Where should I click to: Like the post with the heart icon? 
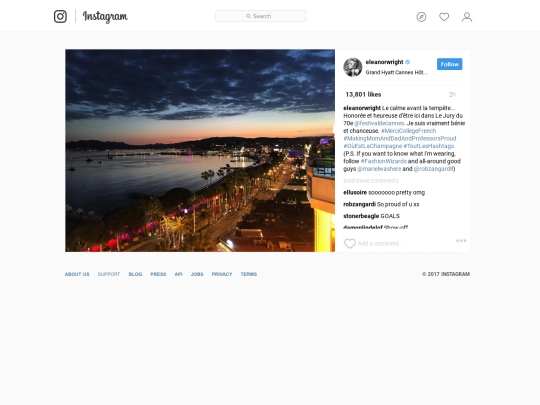point(350,243)
